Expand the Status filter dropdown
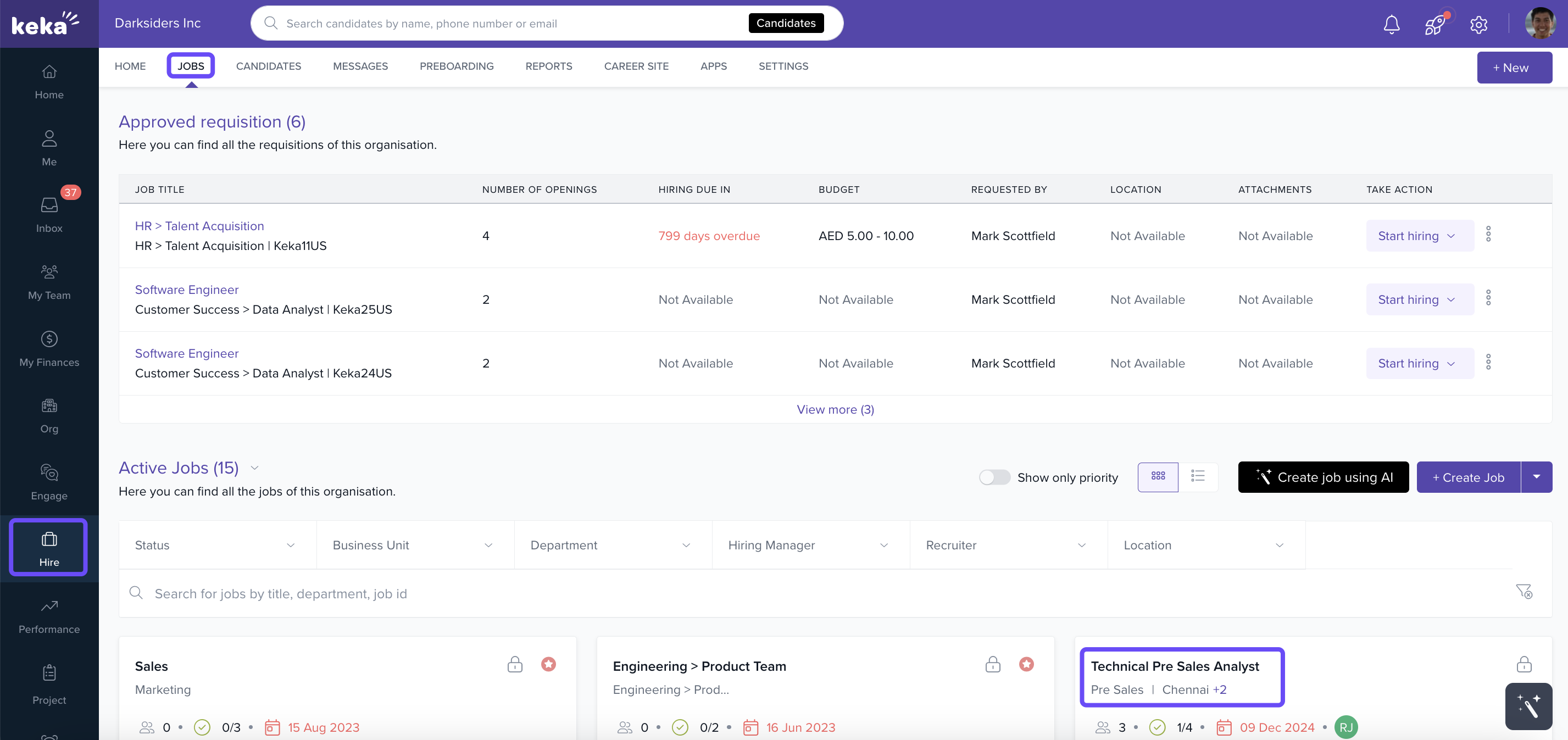The width and height of the screenshot is (1568, 740). [x=216, y=546]
